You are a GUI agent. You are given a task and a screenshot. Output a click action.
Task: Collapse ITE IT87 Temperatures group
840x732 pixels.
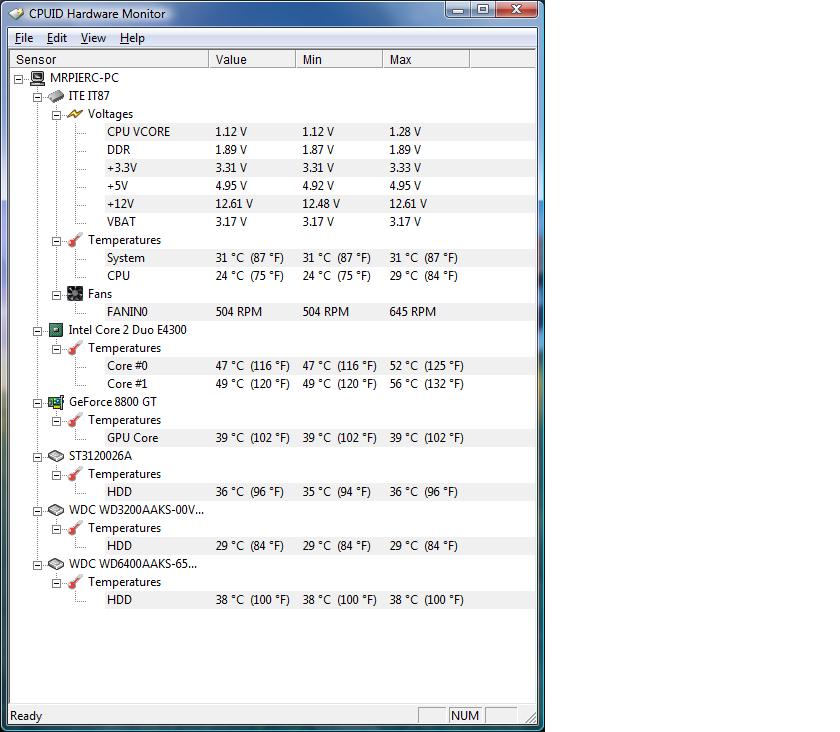click(56, 241)
